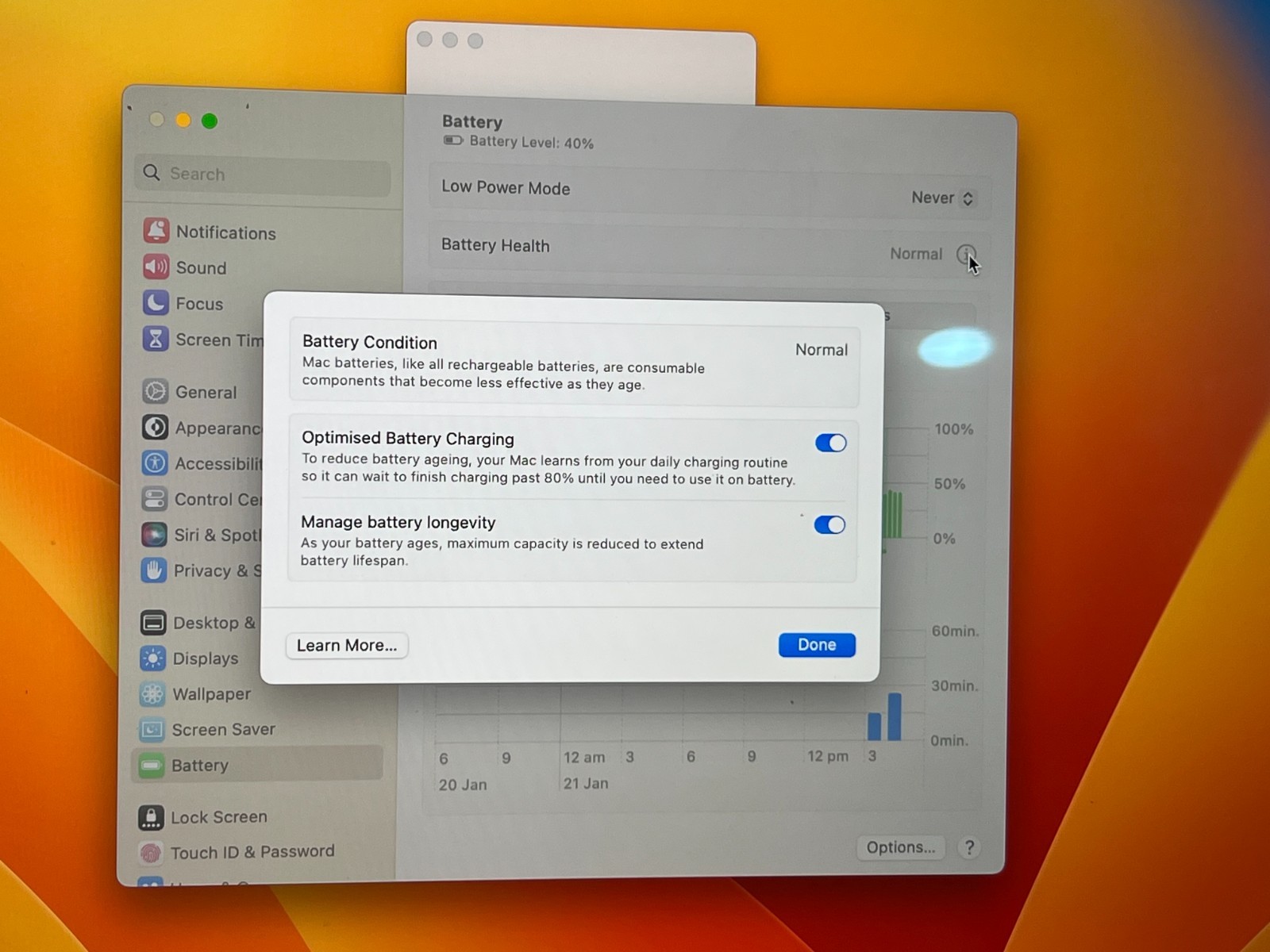Viewport: 1270px width, 952px height.
Task: Select the Screen Time hourglass icon
Action: 155,339
